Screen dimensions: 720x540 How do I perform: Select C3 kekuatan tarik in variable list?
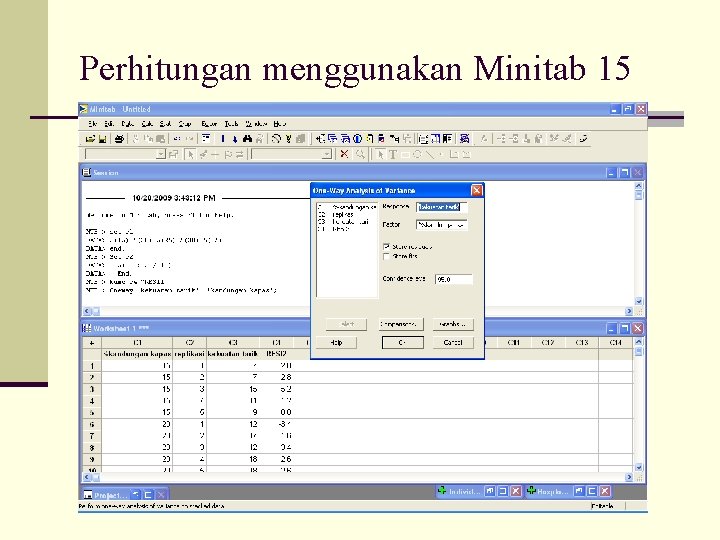[347, 222]
